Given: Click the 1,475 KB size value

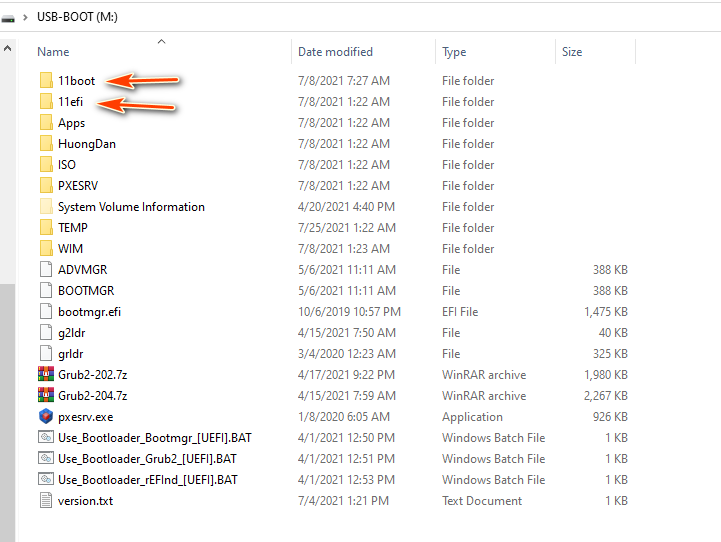Looking at the screenshot, I should pyautogui.click(x=606, y=312).
